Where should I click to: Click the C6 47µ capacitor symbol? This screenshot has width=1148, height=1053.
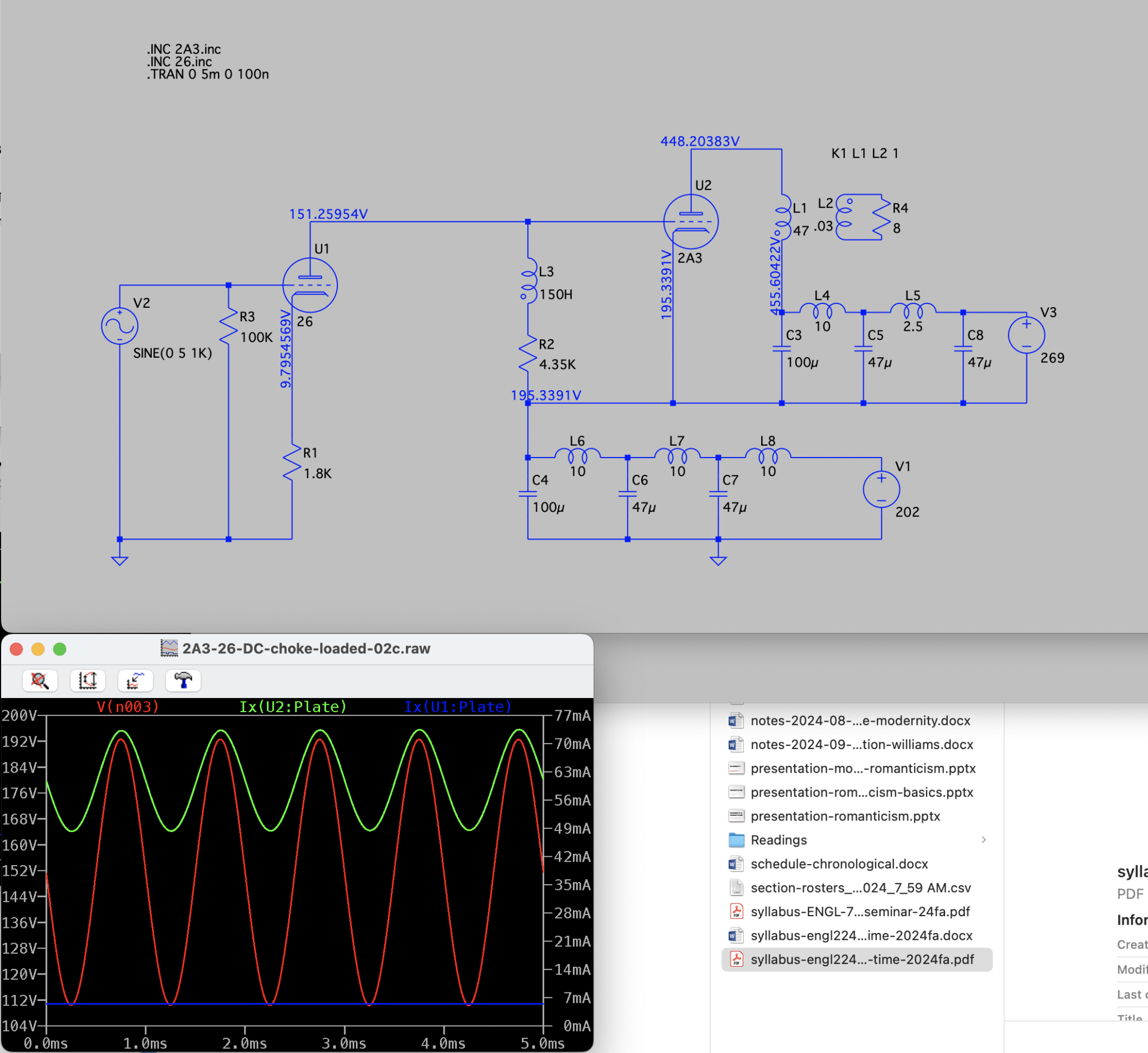click(x=627, y=493)
